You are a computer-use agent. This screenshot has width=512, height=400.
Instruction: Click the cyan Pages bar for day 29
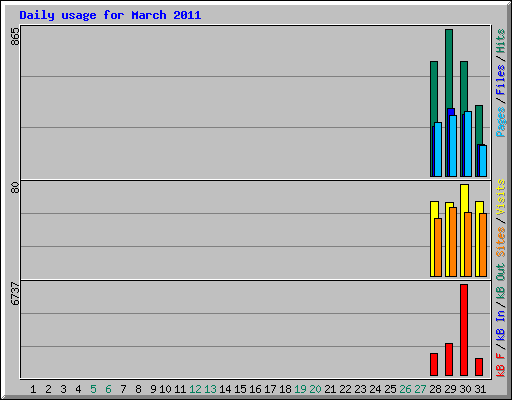tap(453, 146)
